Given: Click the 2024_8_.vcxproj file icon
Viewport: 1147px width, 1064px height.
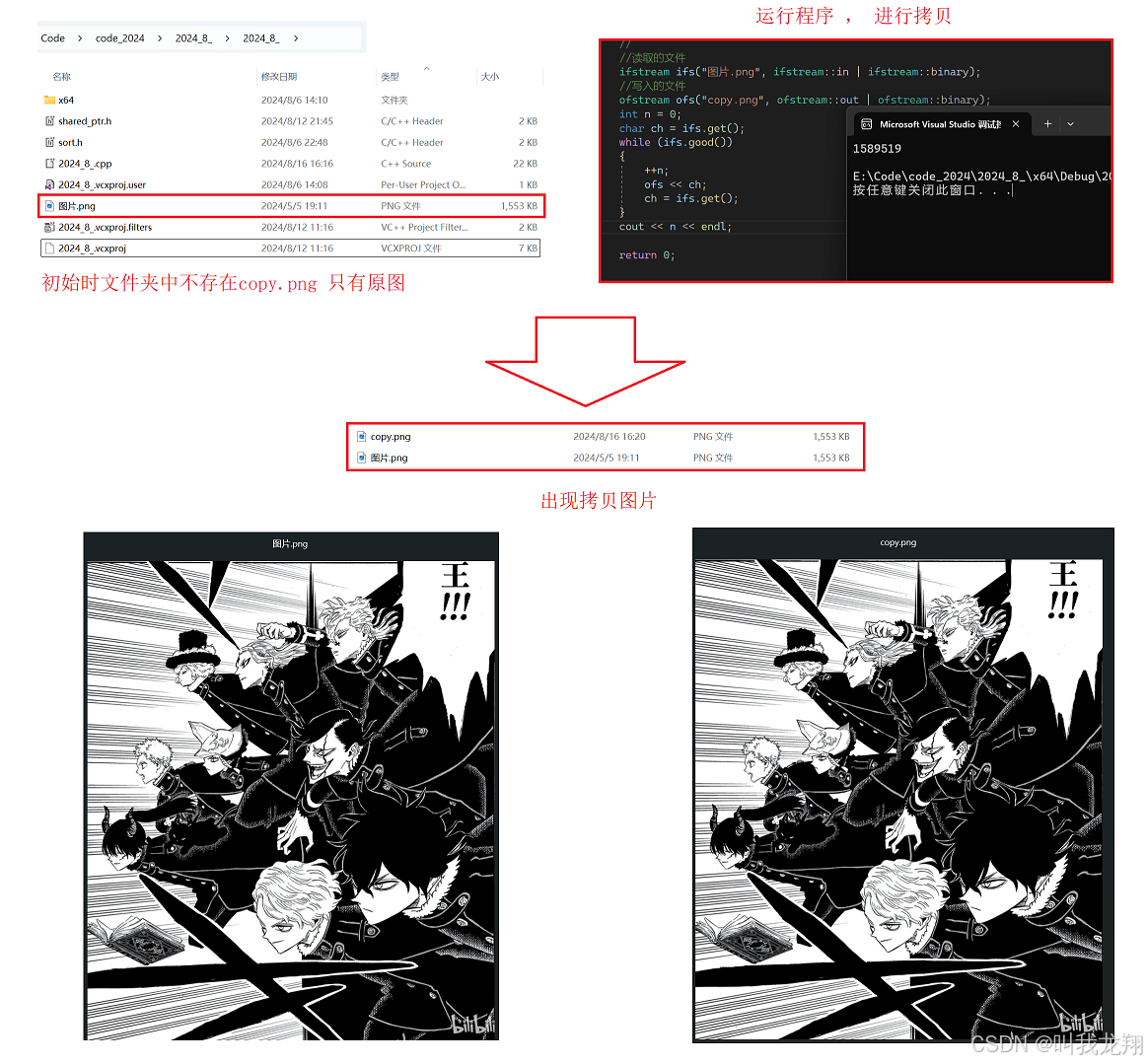Looking at the screenshot, I should [49, 248].
